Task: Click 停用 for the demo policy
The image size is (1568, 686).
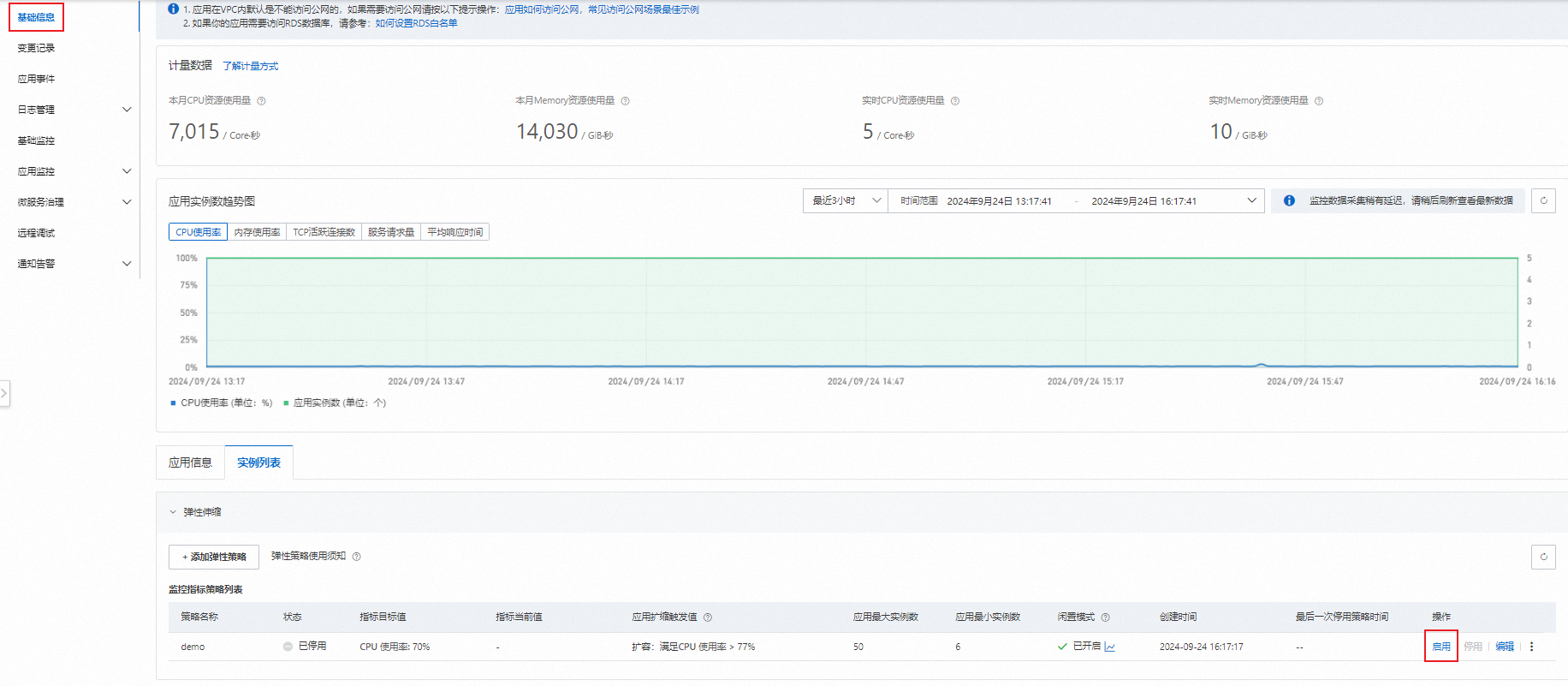Action: (1473, 647)
